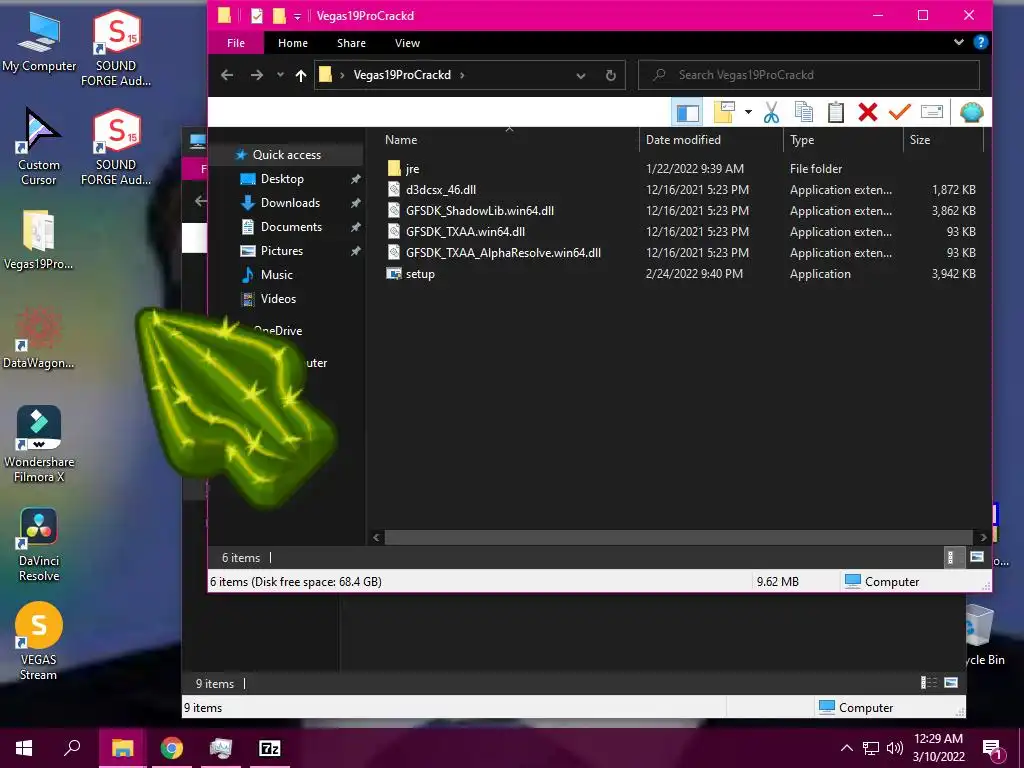Open Pictures in navigation pane

tap(281, 251)
